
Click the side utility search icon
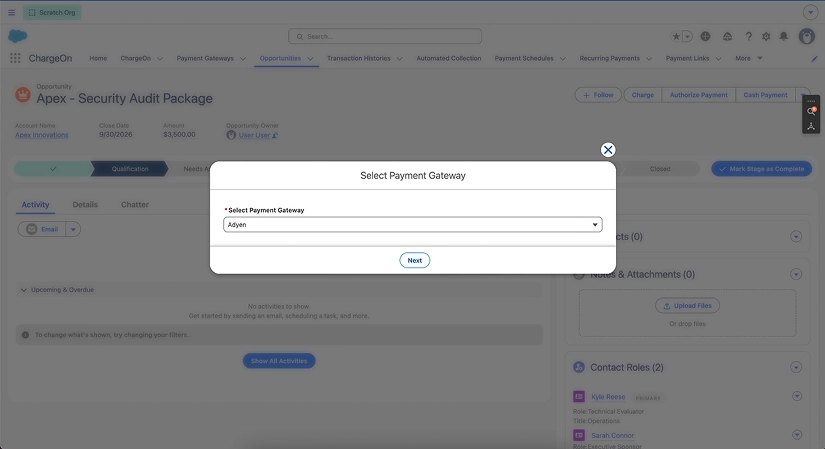pos(811,111)
